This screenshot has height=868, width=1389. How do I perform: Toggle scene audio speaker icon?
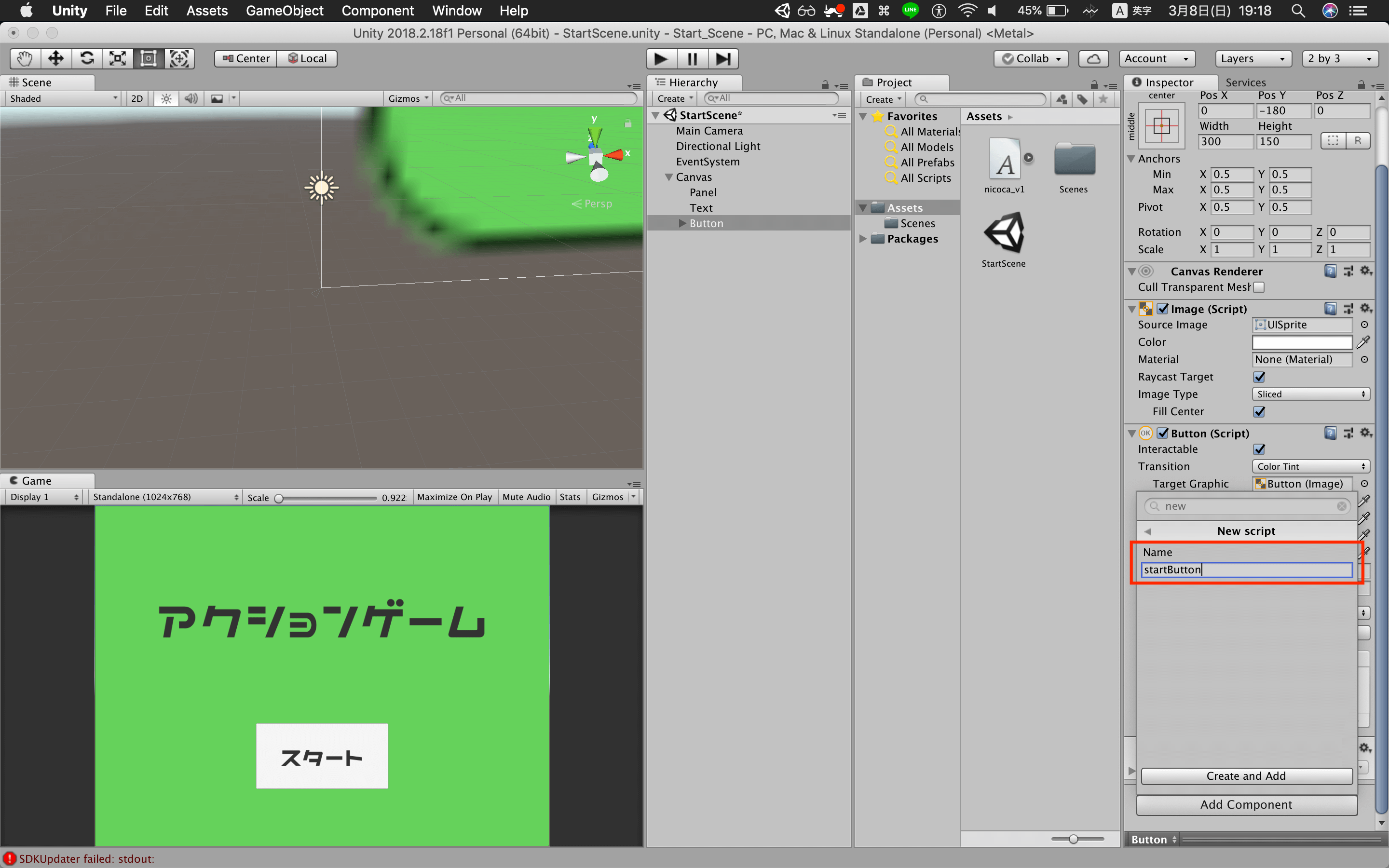[x=191, y=99]
